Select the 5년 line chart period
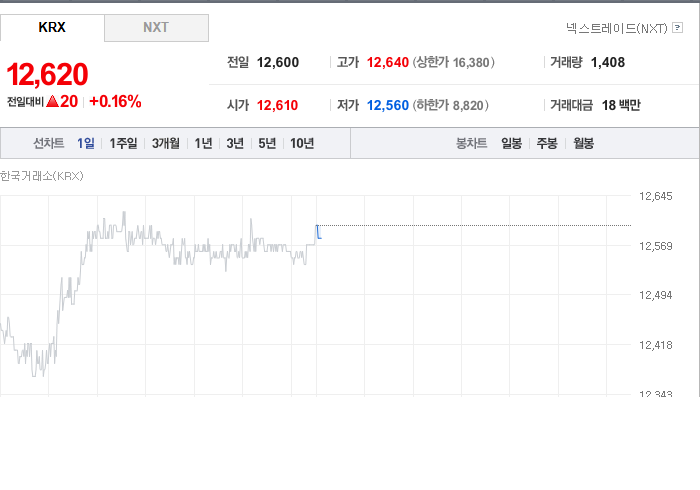The image size is (700, 490). [x=267, y=143]
